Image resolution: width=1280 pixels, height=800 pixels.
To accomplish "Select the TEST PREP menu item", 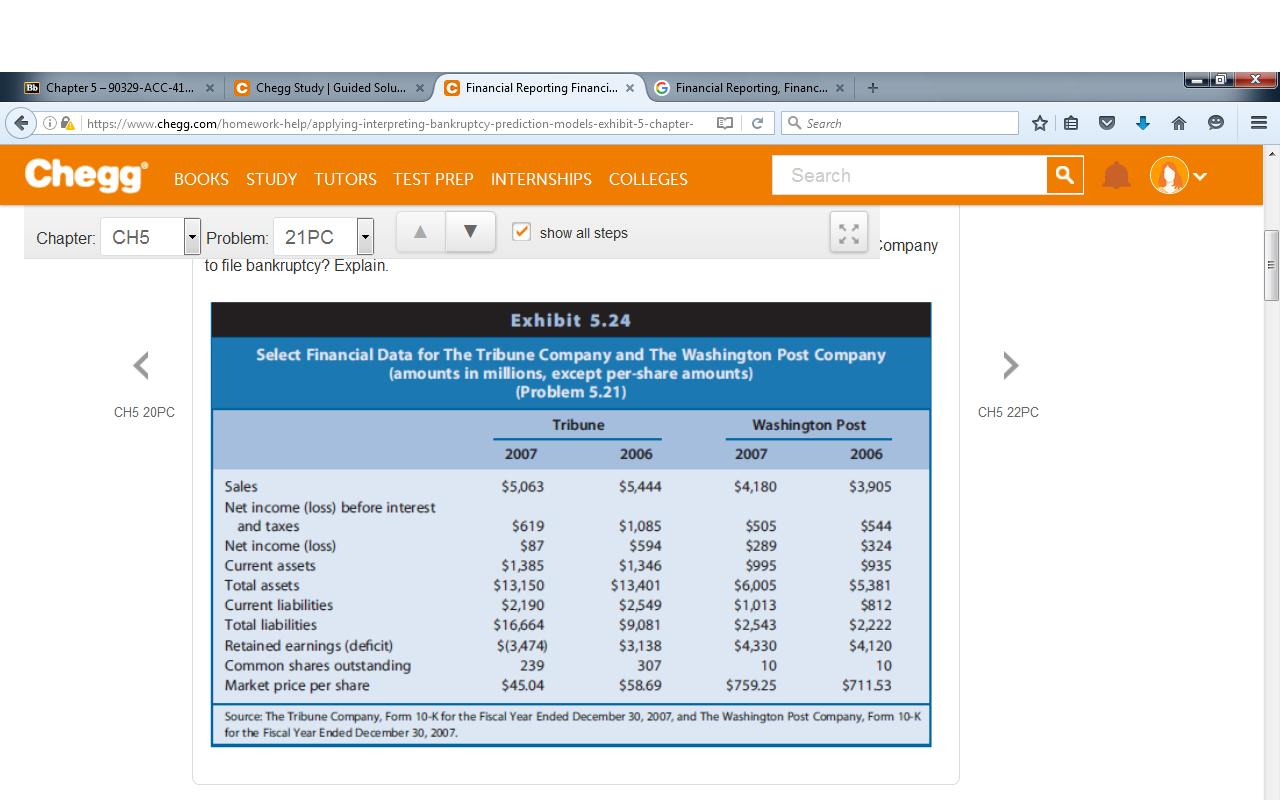I will tap(433, 179).
